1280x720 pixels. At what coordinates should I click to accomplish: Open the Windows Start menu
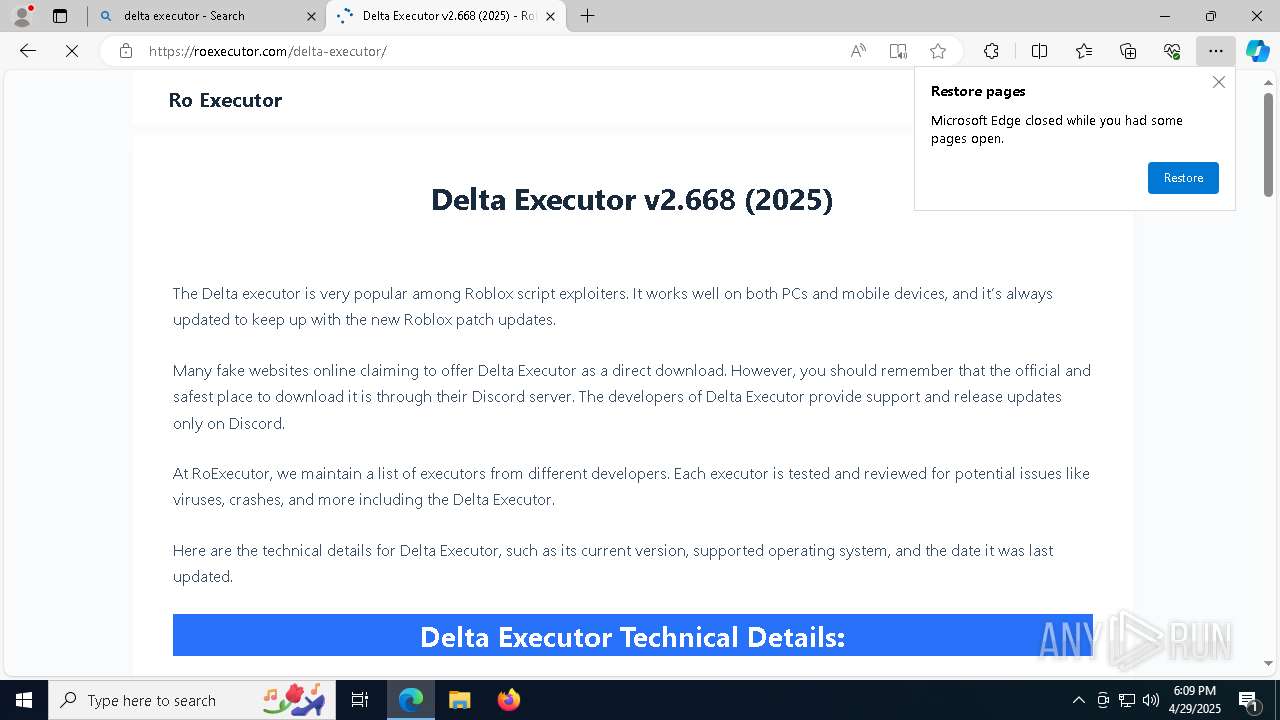click(24, 700)
